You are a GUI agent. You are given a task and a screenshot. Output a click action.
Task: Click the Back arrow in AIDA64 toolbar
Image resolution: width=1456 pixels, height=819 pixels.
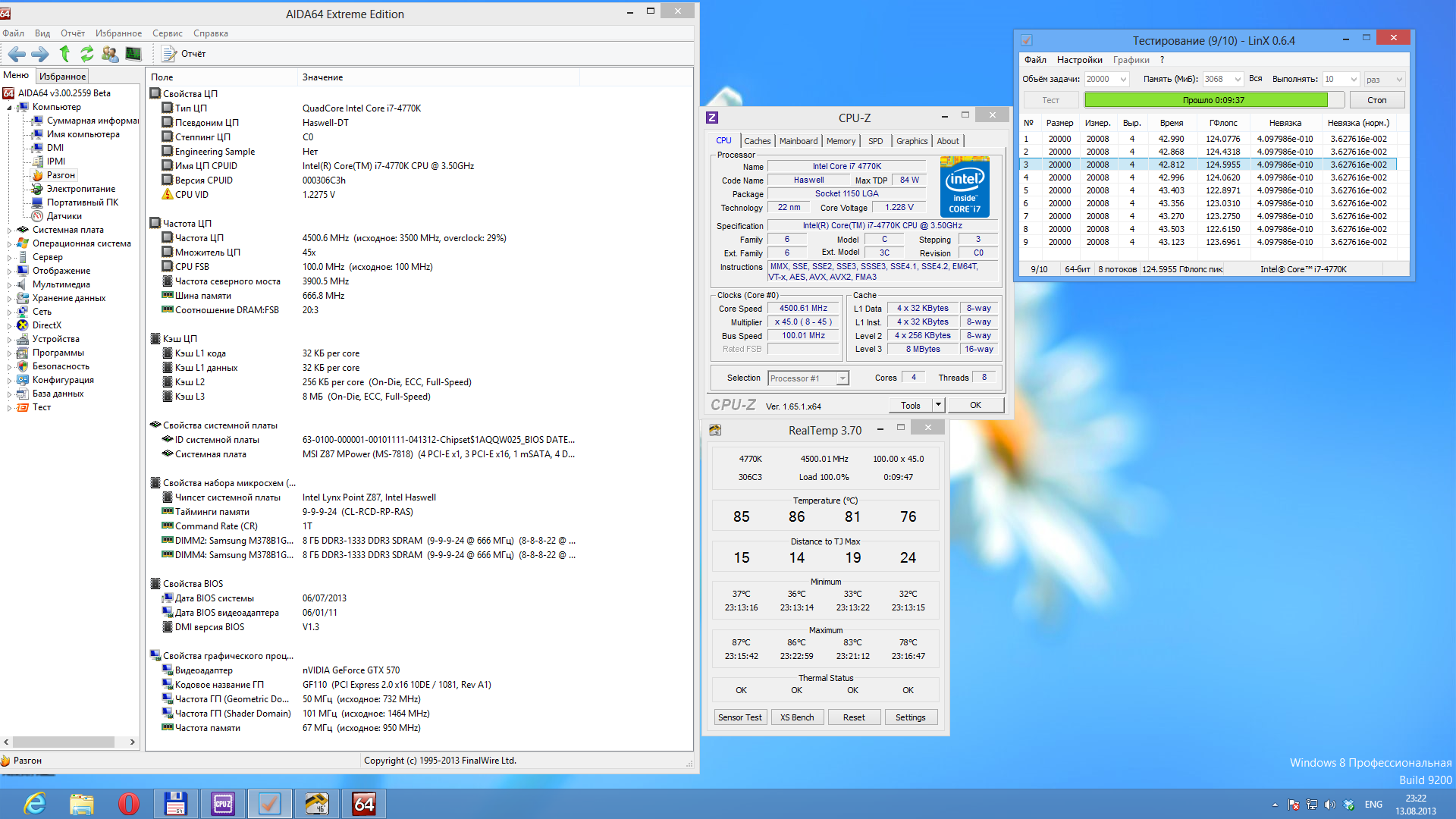coord(17,54)
